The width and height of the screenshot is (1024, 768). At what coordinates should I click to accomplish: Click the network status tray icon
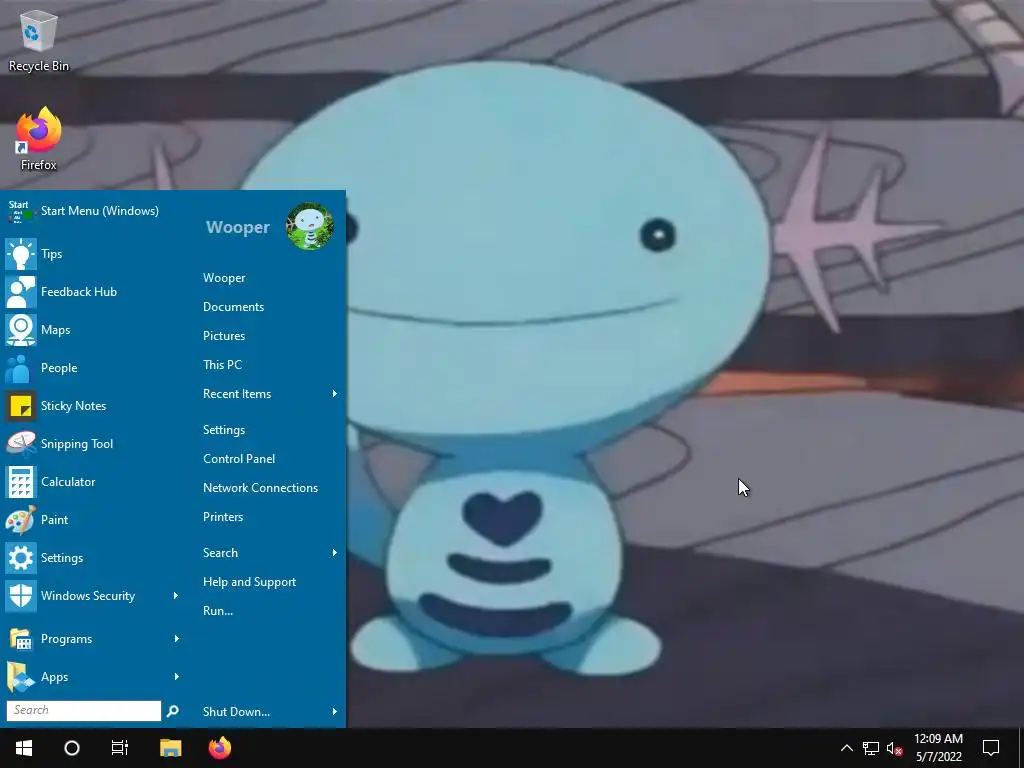coord(871,748)
